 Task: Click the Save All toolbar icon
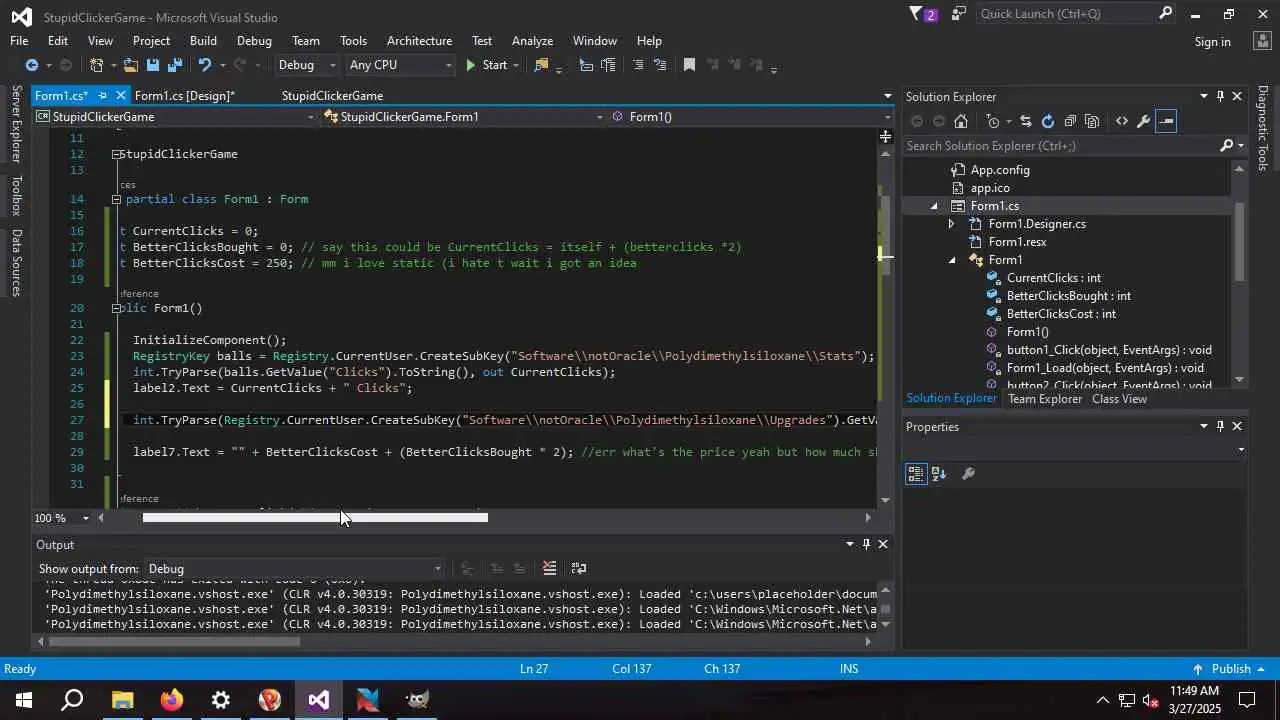pos(175,65)
